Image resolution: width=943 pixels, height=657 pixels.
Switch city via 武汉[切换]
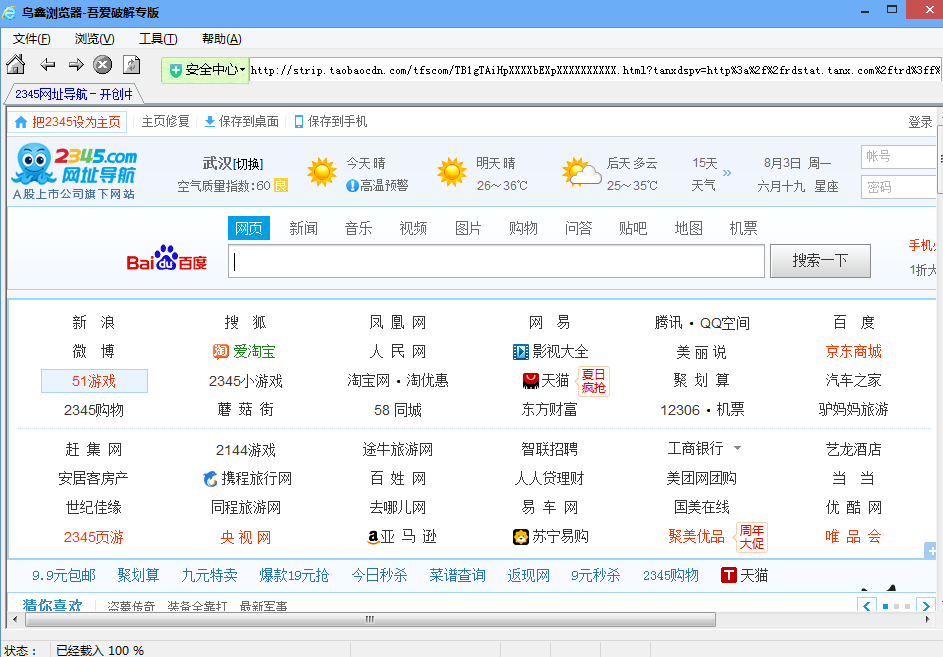pyautogui.click(x=233, y=163)
